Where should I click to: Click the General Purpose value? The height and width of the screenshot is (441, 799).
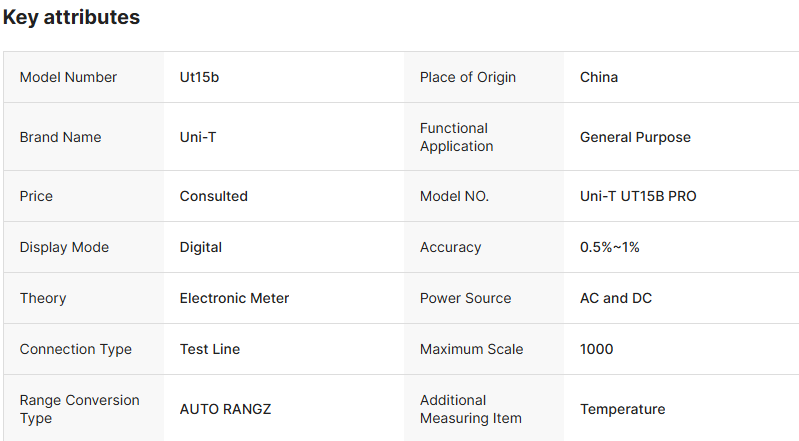pyautogui.click(x=635, y=137)
